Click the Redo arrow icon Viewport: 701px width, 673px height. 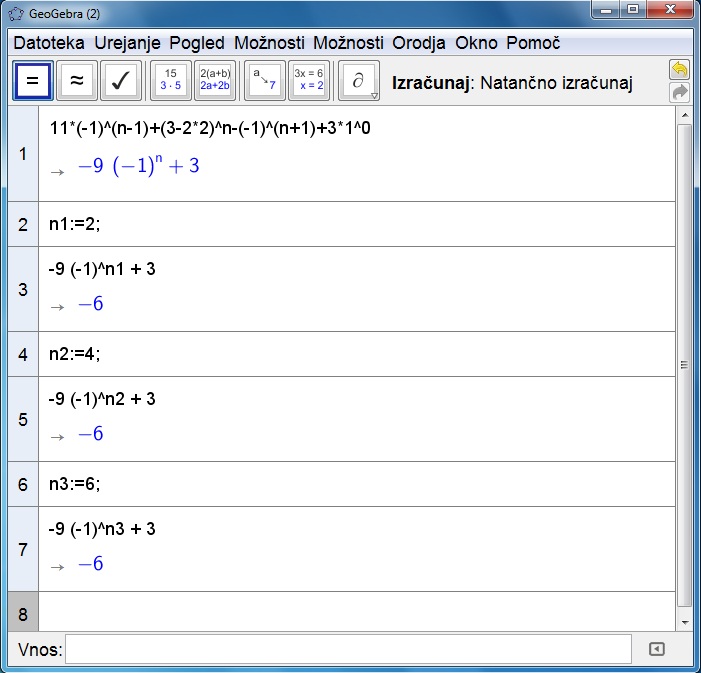click(x=679, y=93)
